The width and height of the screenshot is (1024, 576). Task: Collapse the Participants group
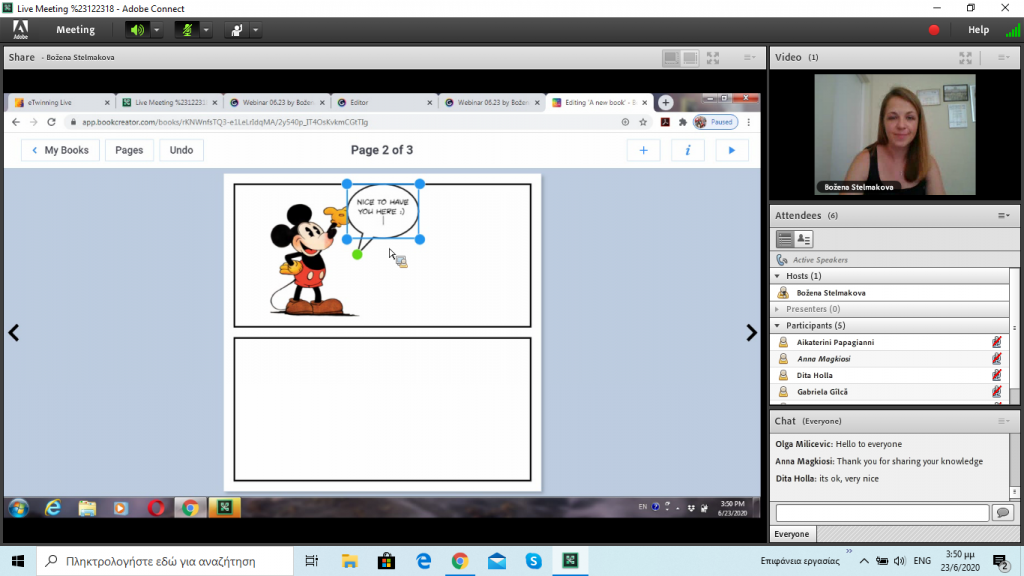click(x=777, y=325)
